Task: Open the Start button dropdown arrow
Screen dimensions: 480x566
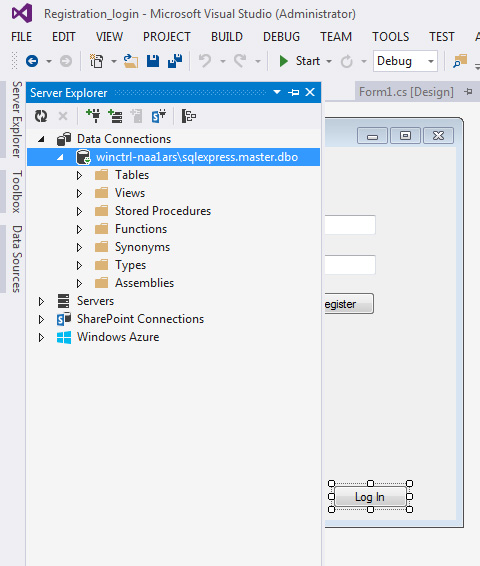Action: pos(329,61)
